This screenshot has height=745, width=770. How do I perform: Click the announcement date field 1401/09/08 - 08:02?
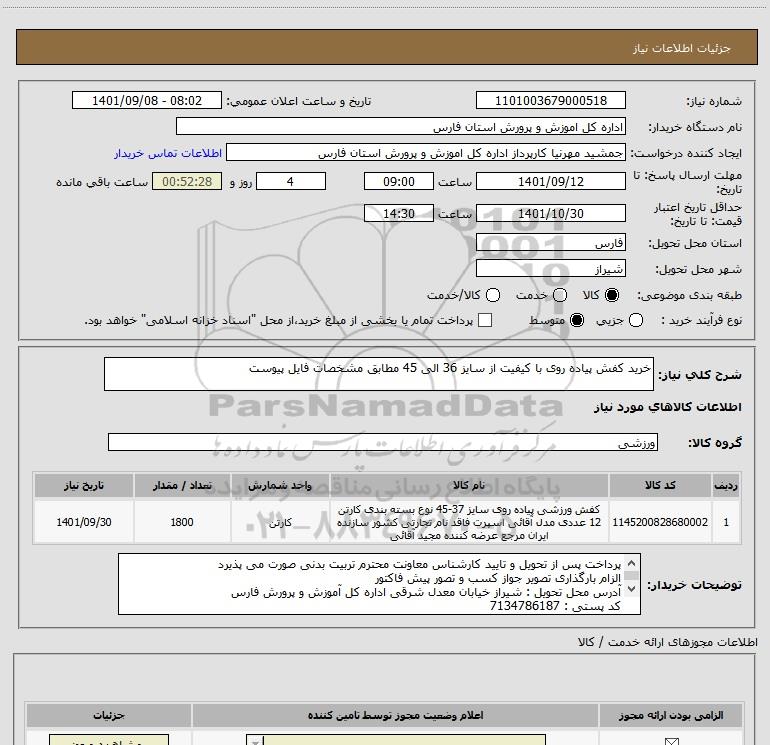pos(147,100)
